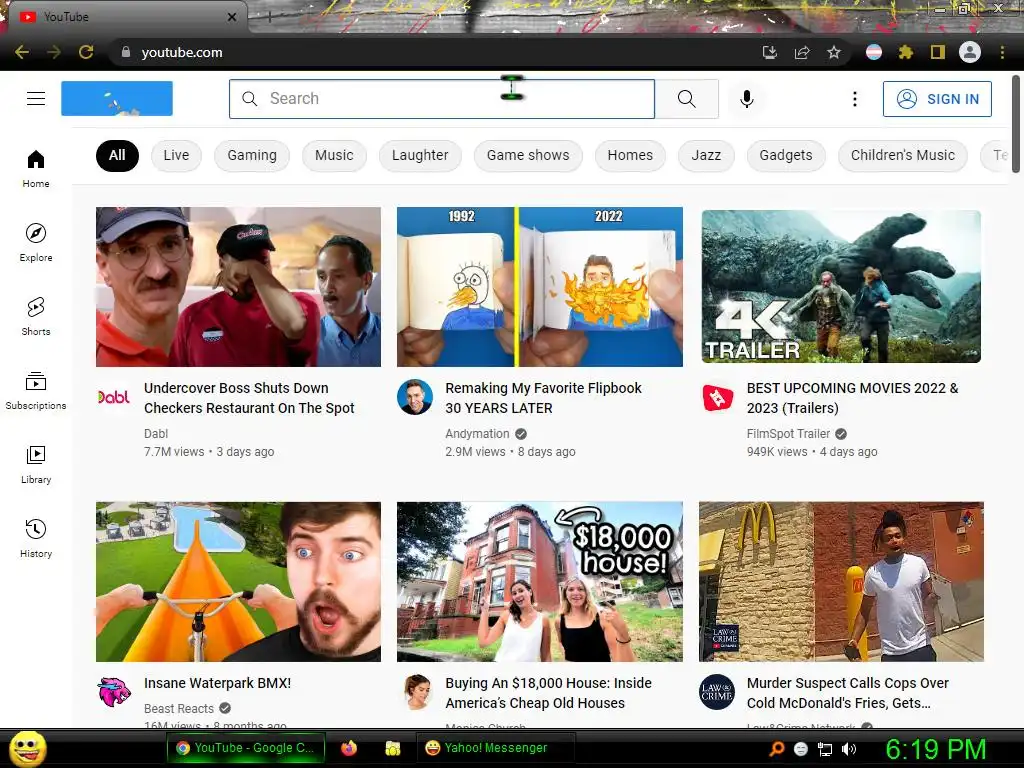Click the SIGN IN button

point(937,99)
